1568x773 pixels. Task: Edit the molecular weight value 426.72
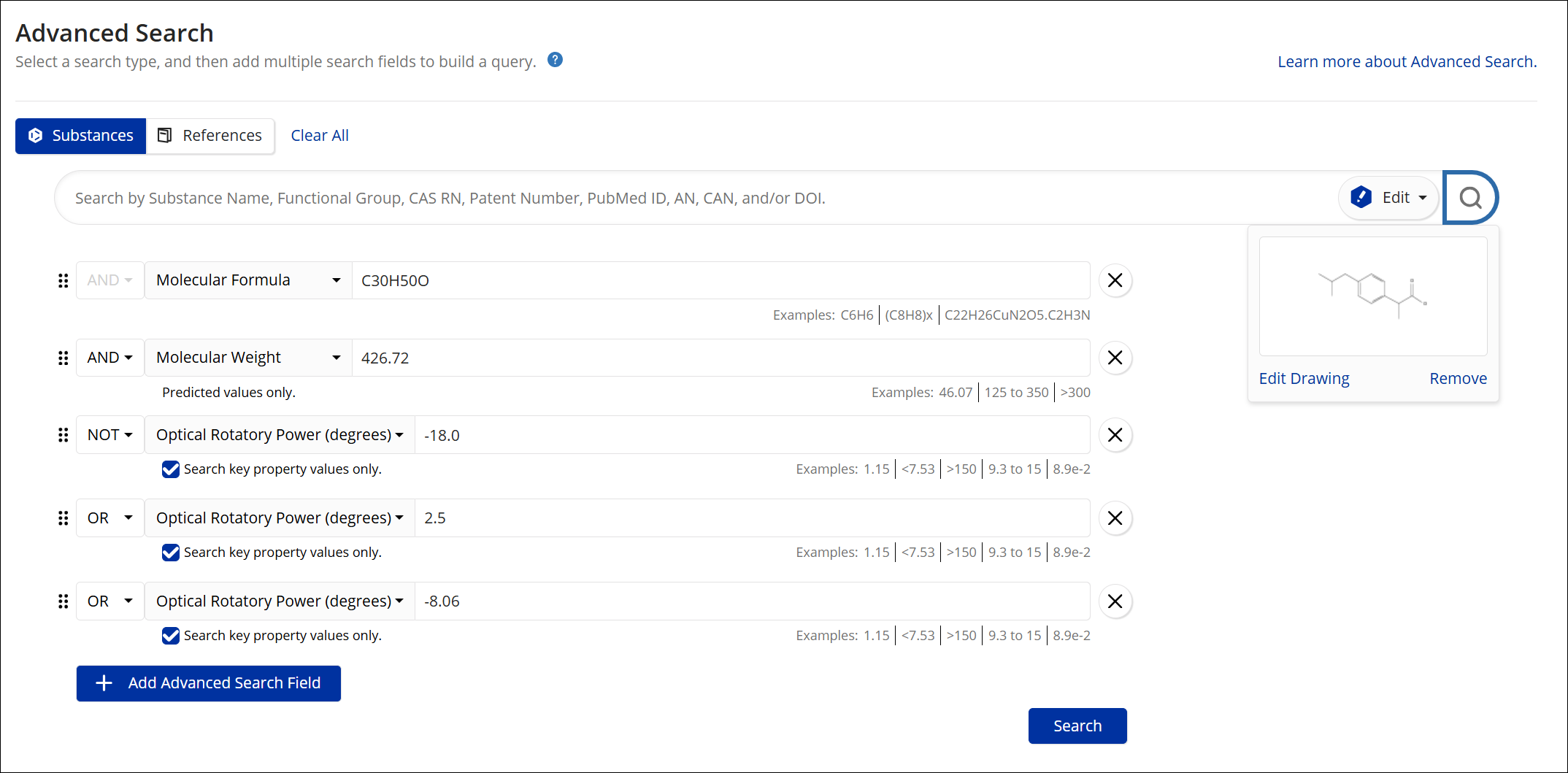721,358
